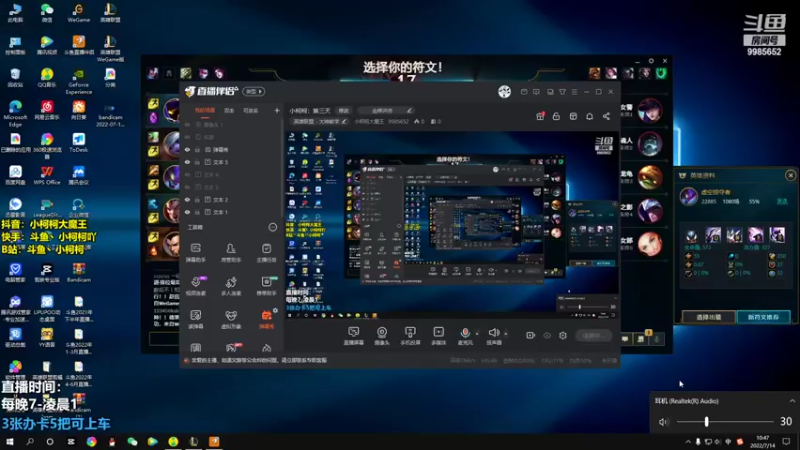The height and width of the screenshot is (450, 800).
Task: Open the 多人连麦 tool
Action: 231,286
